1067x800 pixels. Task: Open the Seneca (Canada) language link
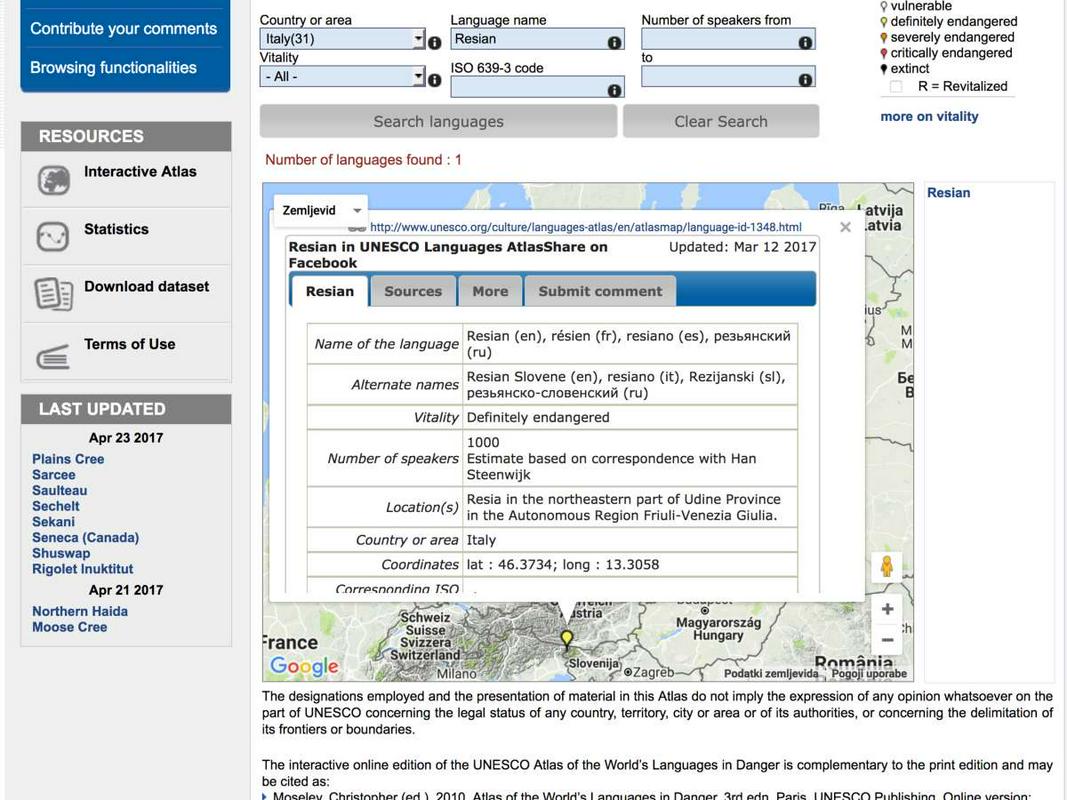pos(85,537)
